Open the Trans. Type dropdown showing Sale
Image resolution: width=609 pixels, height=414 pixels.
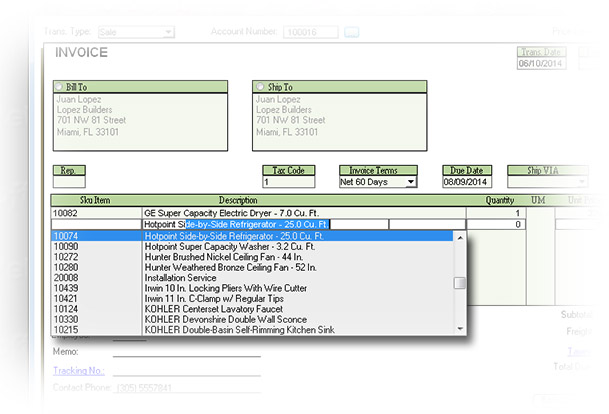coord(168,32)
